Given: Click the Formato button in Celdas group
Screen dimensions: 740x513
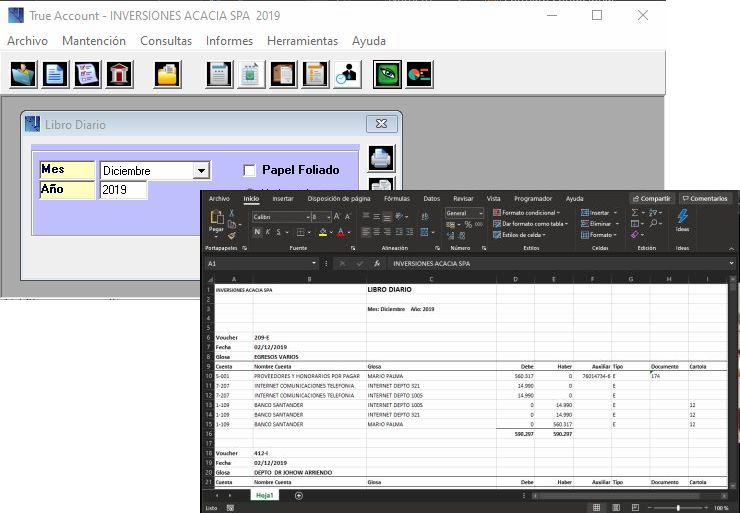Looking at the screenshot, I should [x=598, y=235].
